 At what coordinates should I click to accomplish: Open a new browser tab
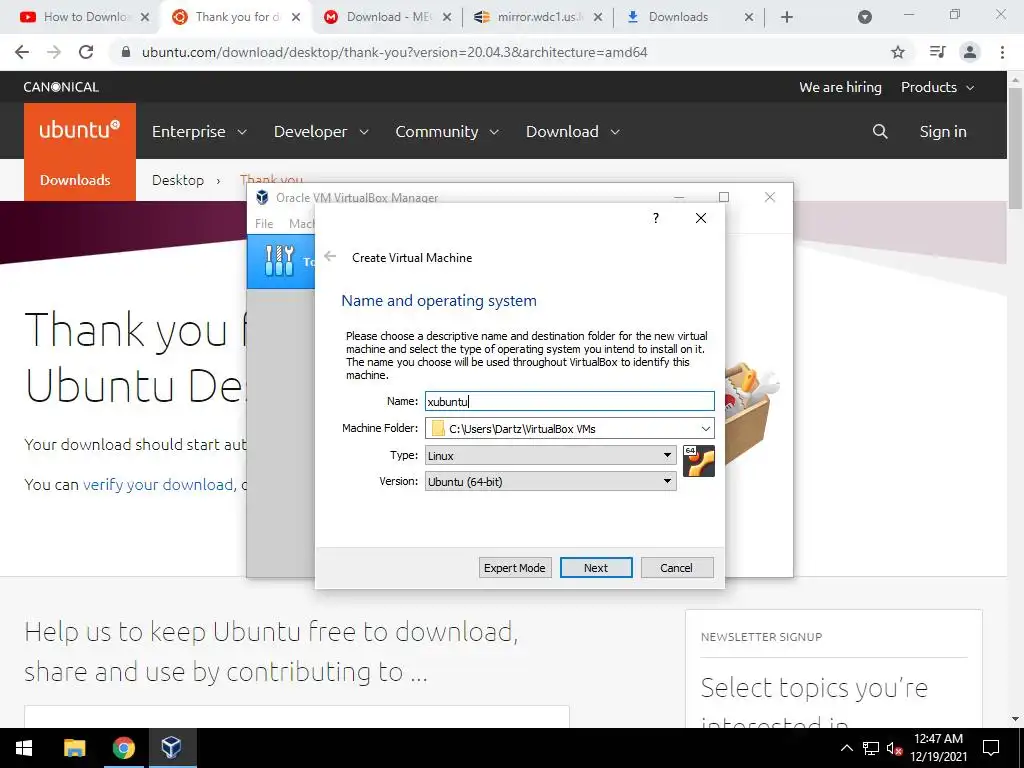pyautogui.click(x=787, y=18)
